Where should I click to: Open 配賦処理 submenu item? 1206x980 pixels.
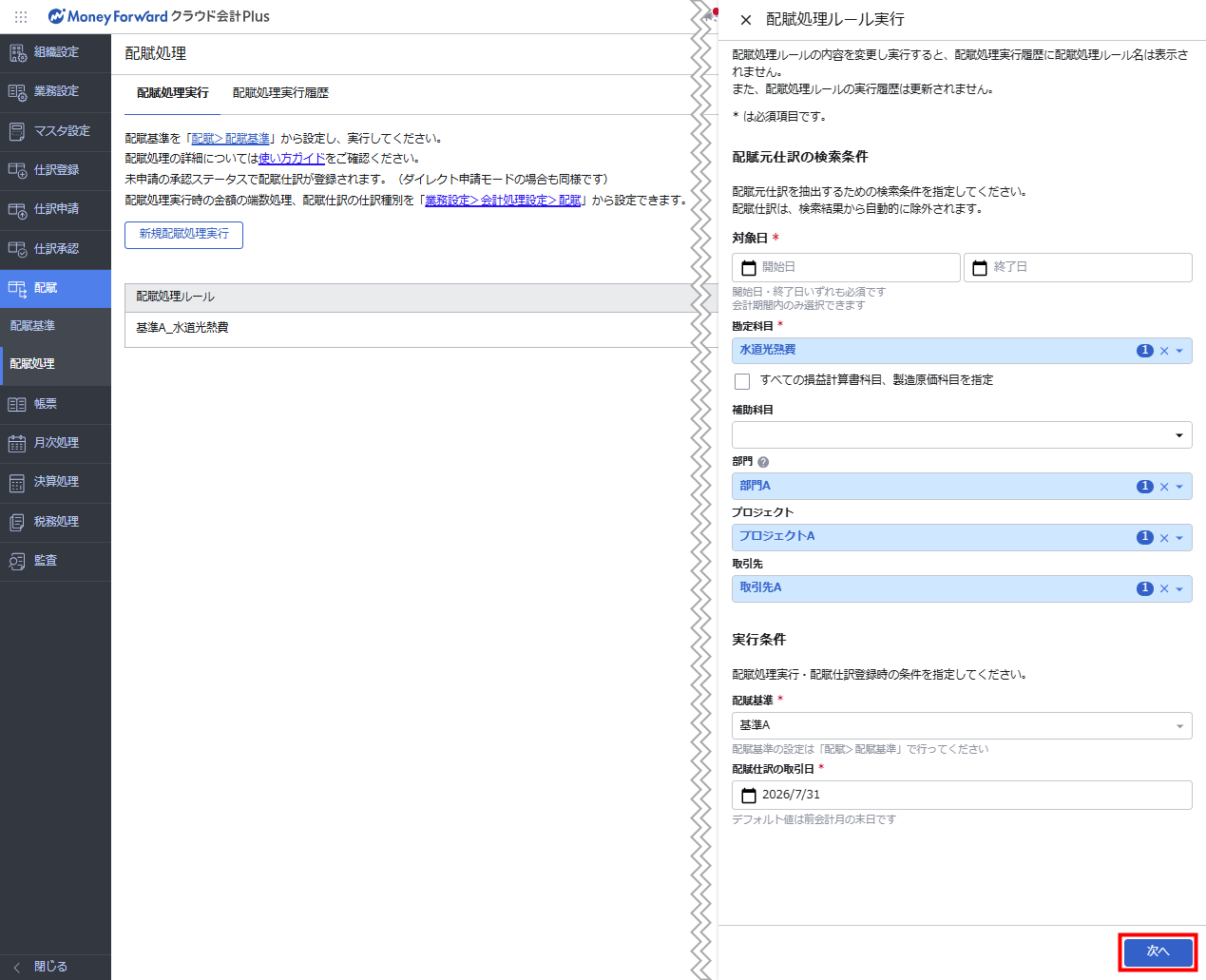(55, 364)
